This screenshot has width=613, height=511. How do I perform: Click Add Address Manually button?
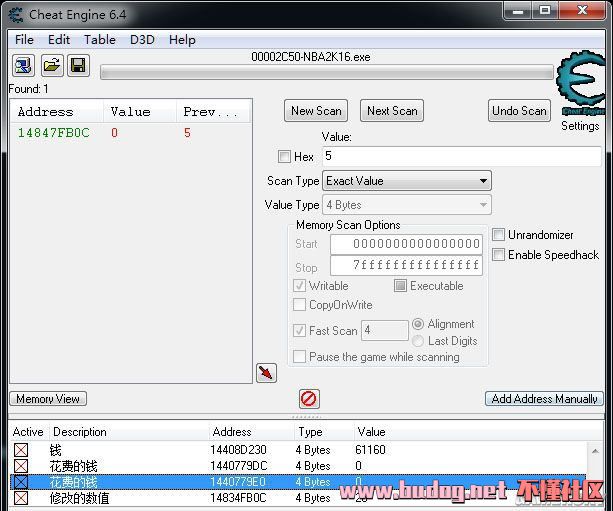click(544, 399)
